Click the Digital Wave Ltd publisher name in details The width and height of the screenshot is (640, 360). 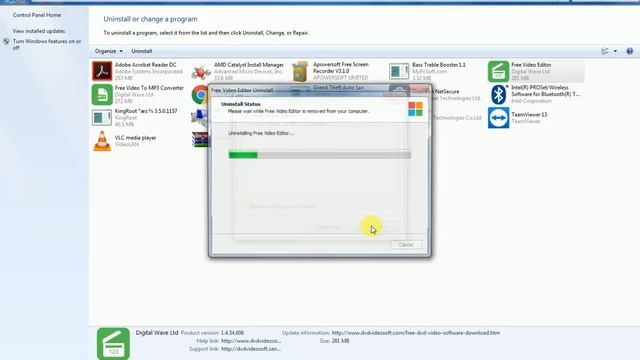(x=157, y=333)
